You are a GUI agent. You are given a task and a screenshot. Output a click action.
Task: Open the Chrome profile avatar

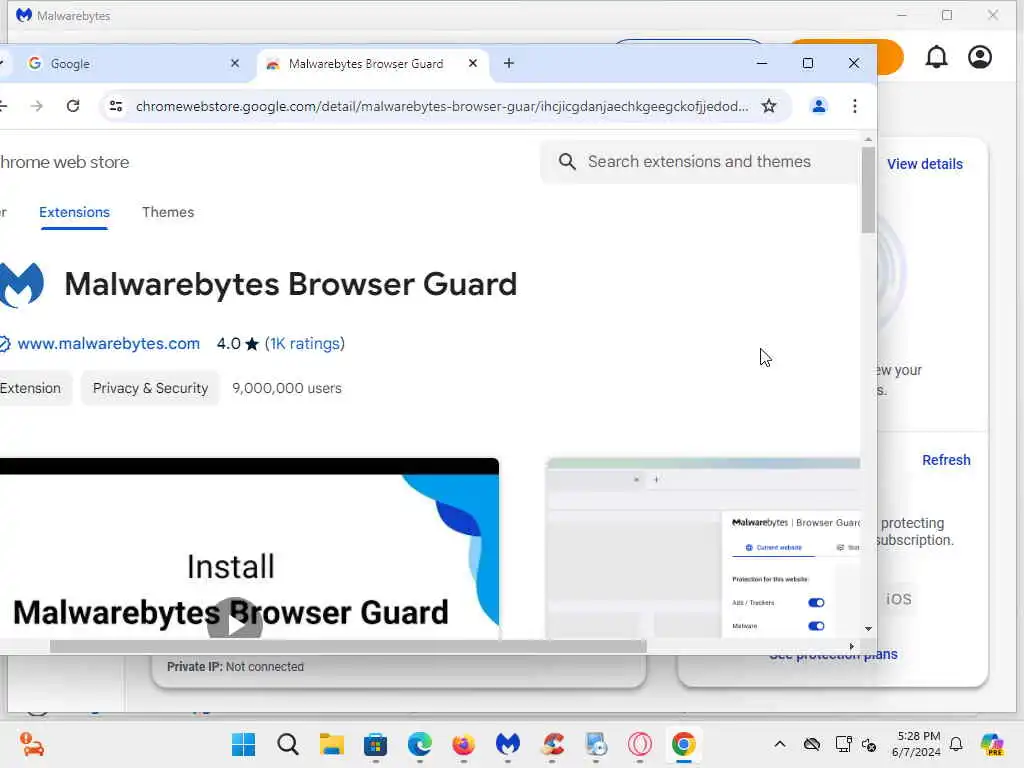click(818, 106)
